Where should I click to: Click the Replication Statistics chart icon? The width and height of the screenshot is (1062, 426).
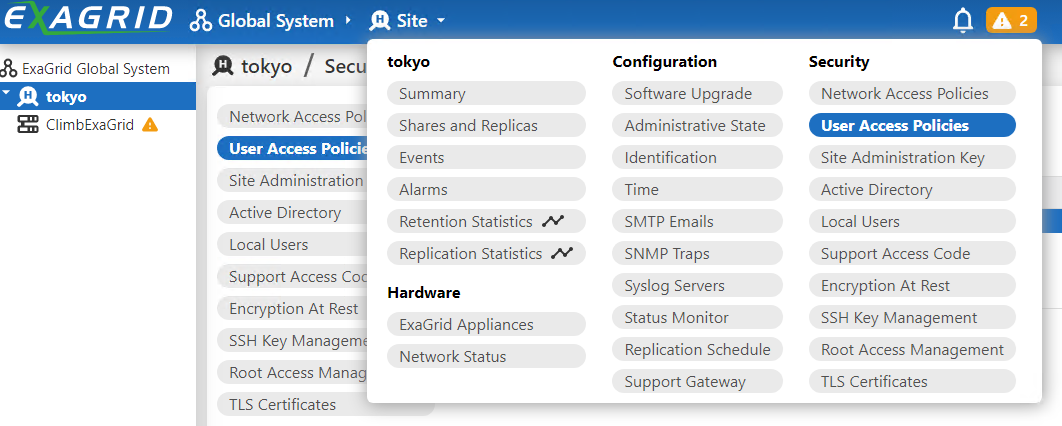tap(562, 253)
